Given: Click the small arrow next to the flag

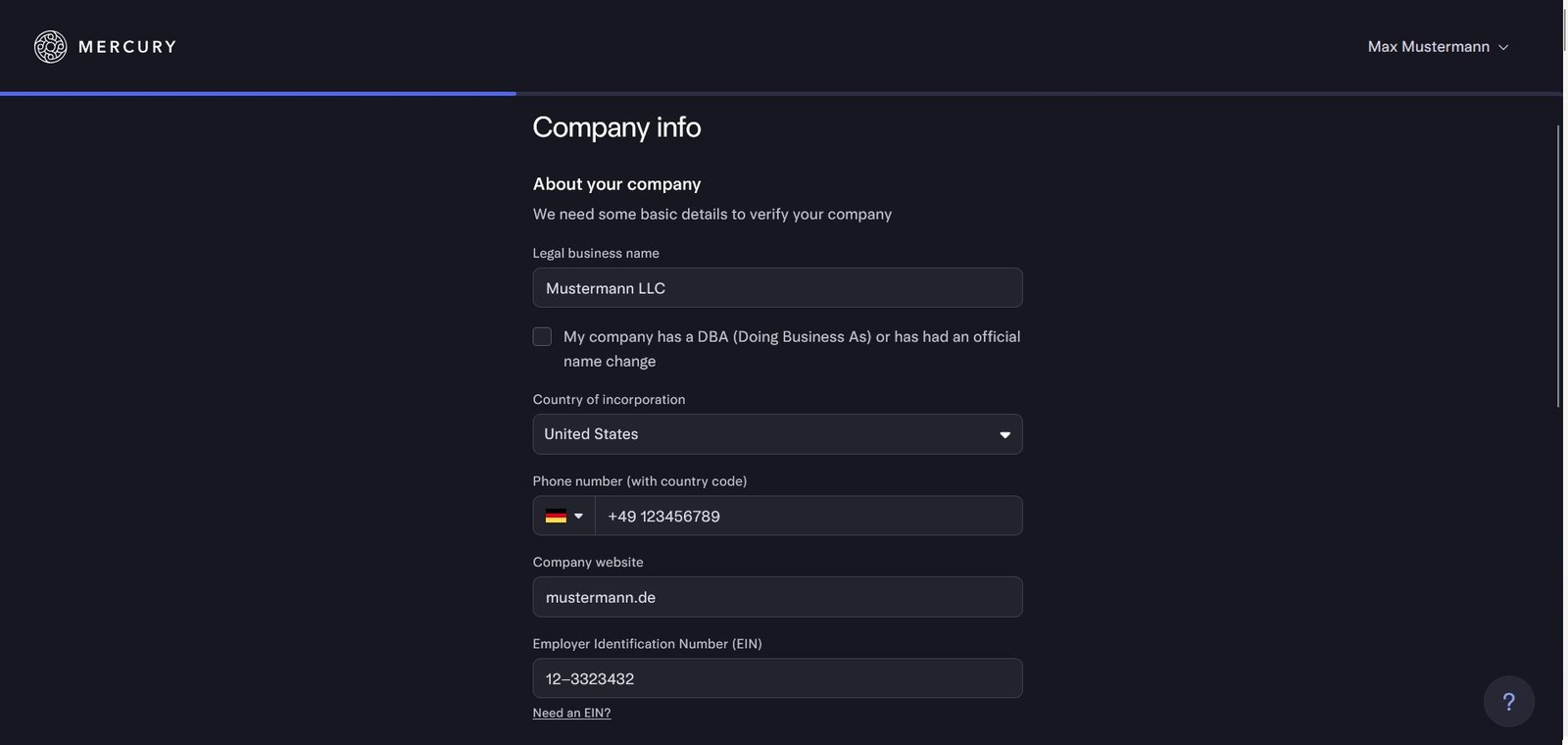Looking at the screenshot, I should (578, 517).
